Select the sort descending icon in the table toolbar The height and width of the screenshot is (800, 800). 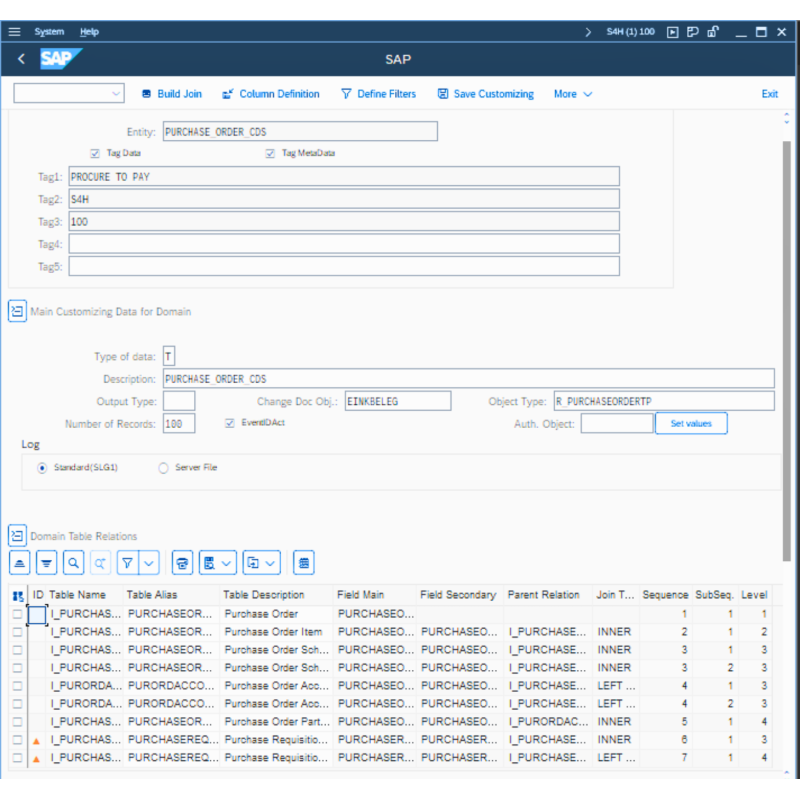coord(46,562)
